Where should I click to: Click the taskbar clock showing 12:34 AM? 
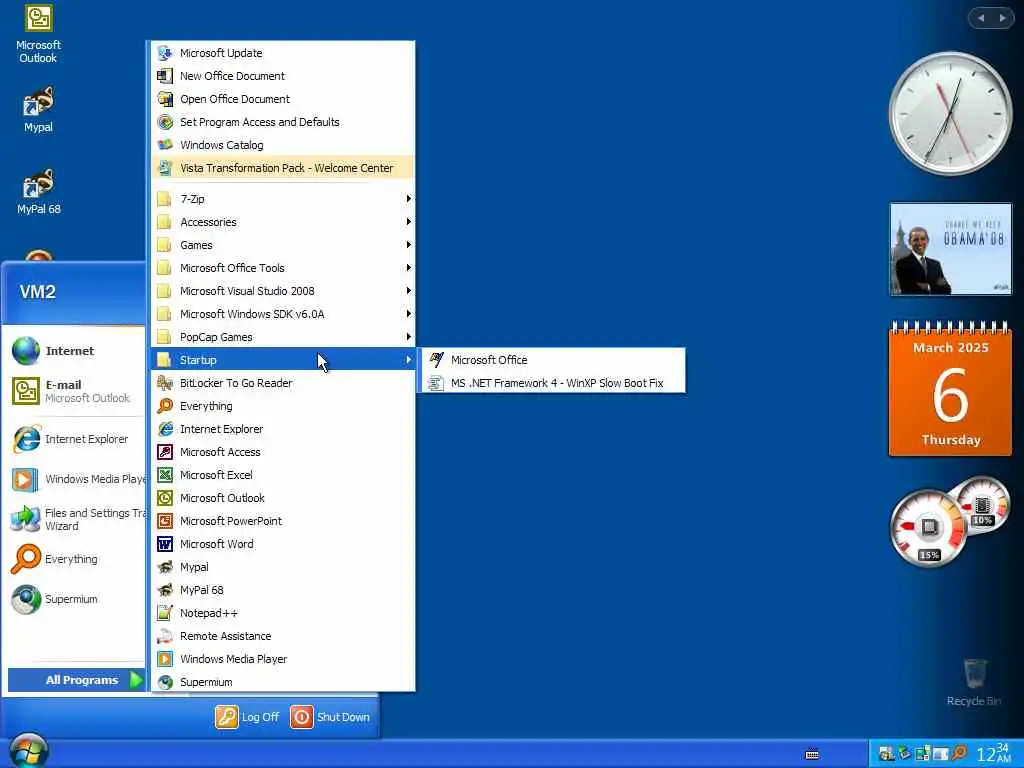tap(993, 754)
